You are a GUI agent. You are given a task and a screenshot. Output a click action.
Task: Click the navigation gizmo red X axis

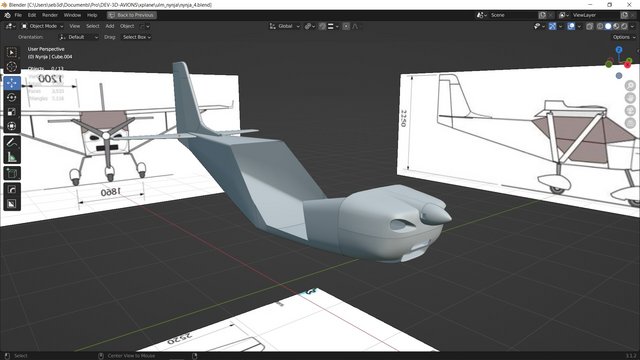coord(628,64)
